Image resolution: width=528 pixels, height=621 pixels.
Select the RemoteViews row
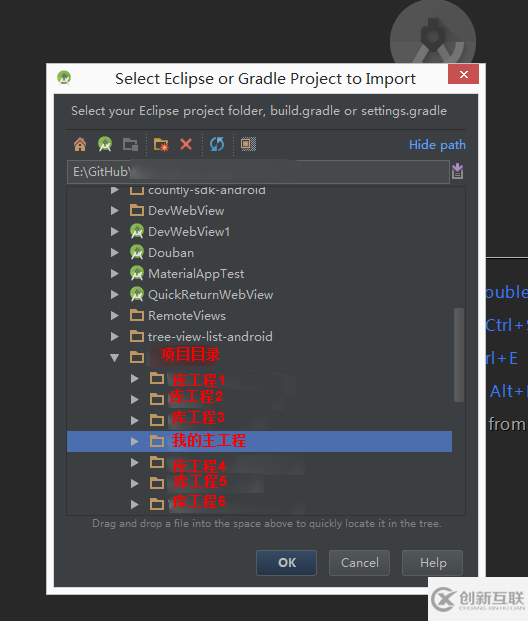259,316
